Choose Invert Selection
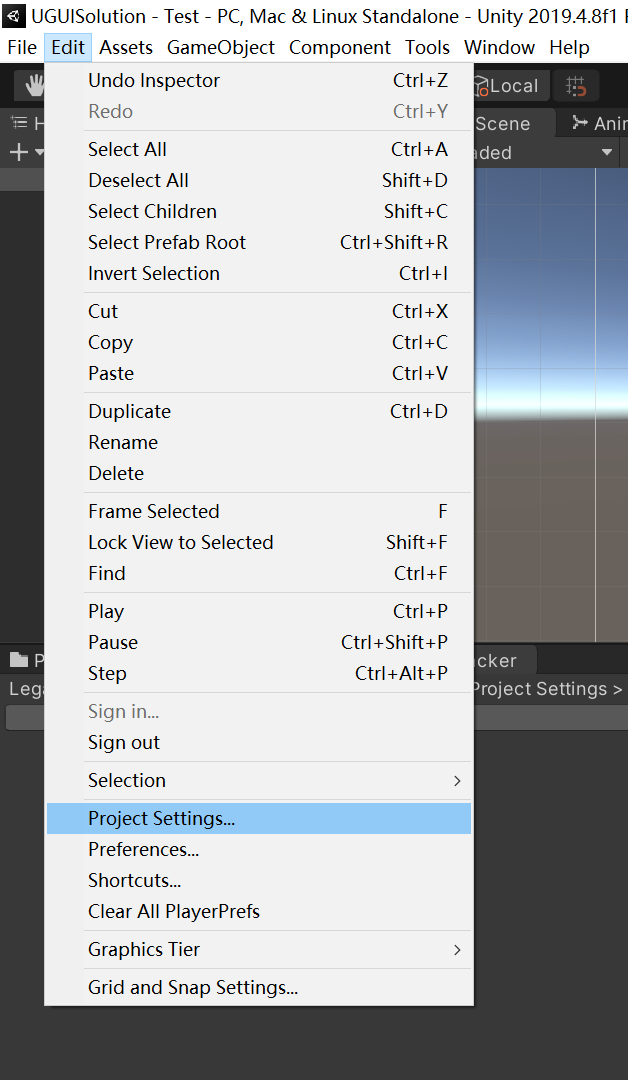Viewport: 628px width, 1080px height. [x=259, y=273]
